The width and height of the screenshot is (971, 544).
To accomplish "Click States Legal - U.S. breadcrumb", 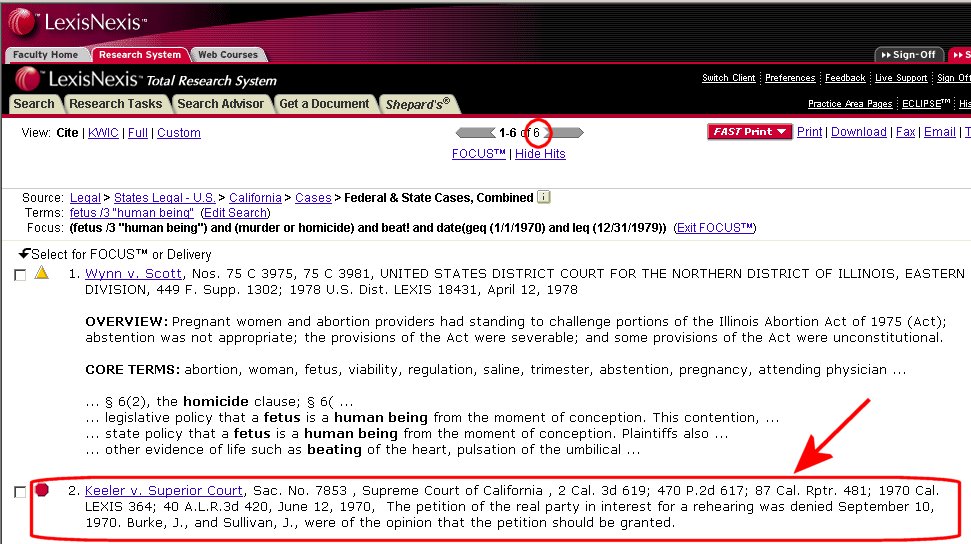I will (x=164, y=198).
